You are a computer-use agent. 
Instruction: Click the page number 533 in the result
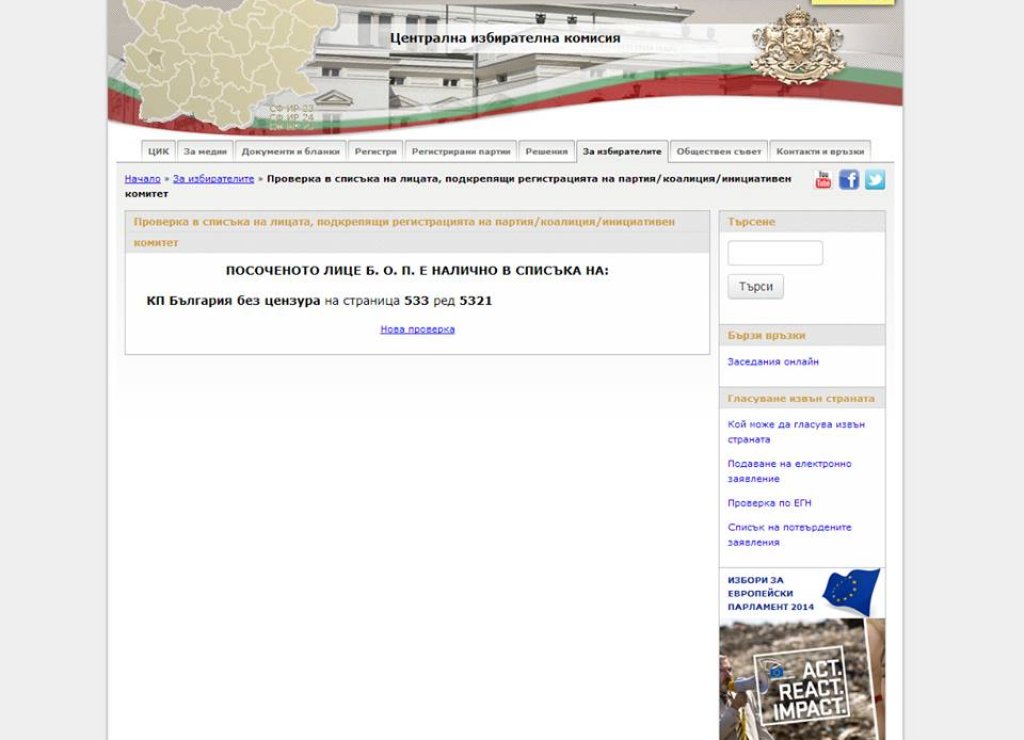coord(416,300)
